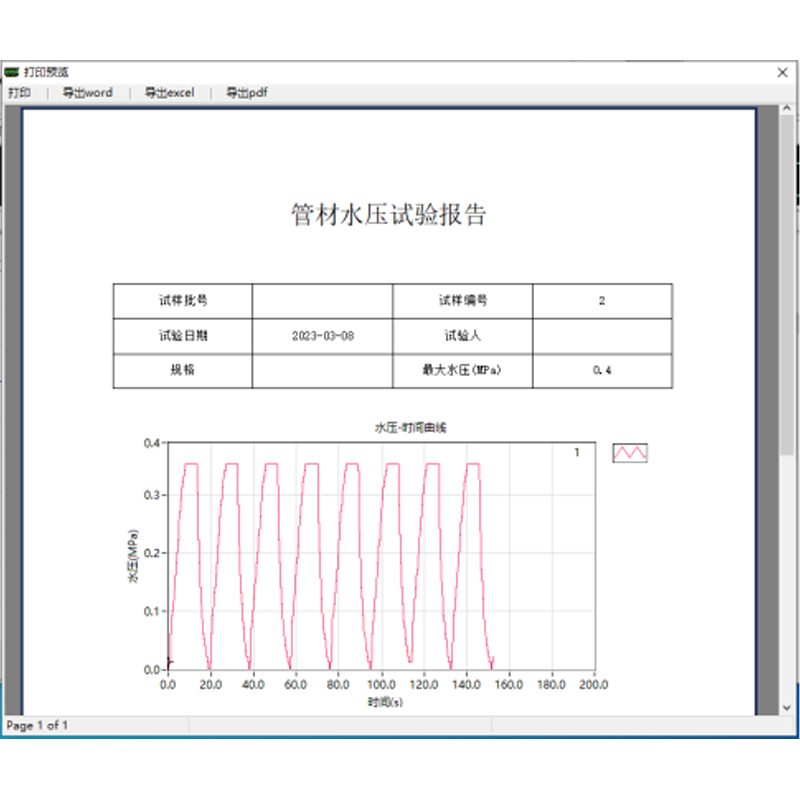Click the x-axis tick 20.0

[x=210, y=685]
